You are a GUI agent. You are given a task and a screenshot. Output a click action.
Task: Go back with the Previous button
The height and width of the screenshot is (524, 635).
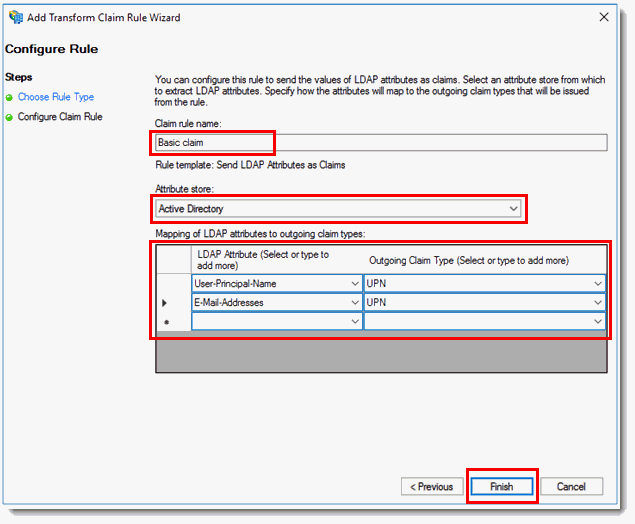pos(431,487)
